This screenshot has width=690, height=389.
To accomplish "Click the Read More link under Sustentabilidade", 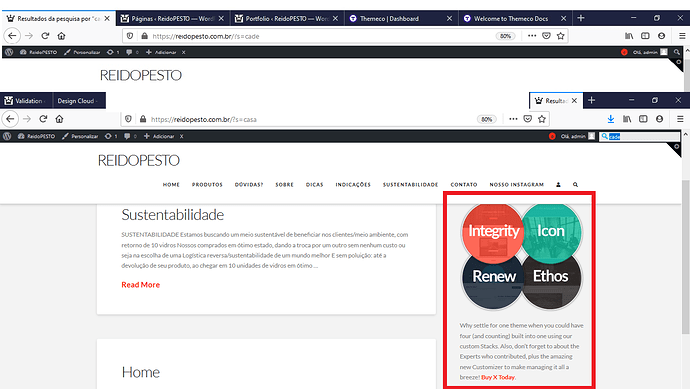I will click(140, 285).
